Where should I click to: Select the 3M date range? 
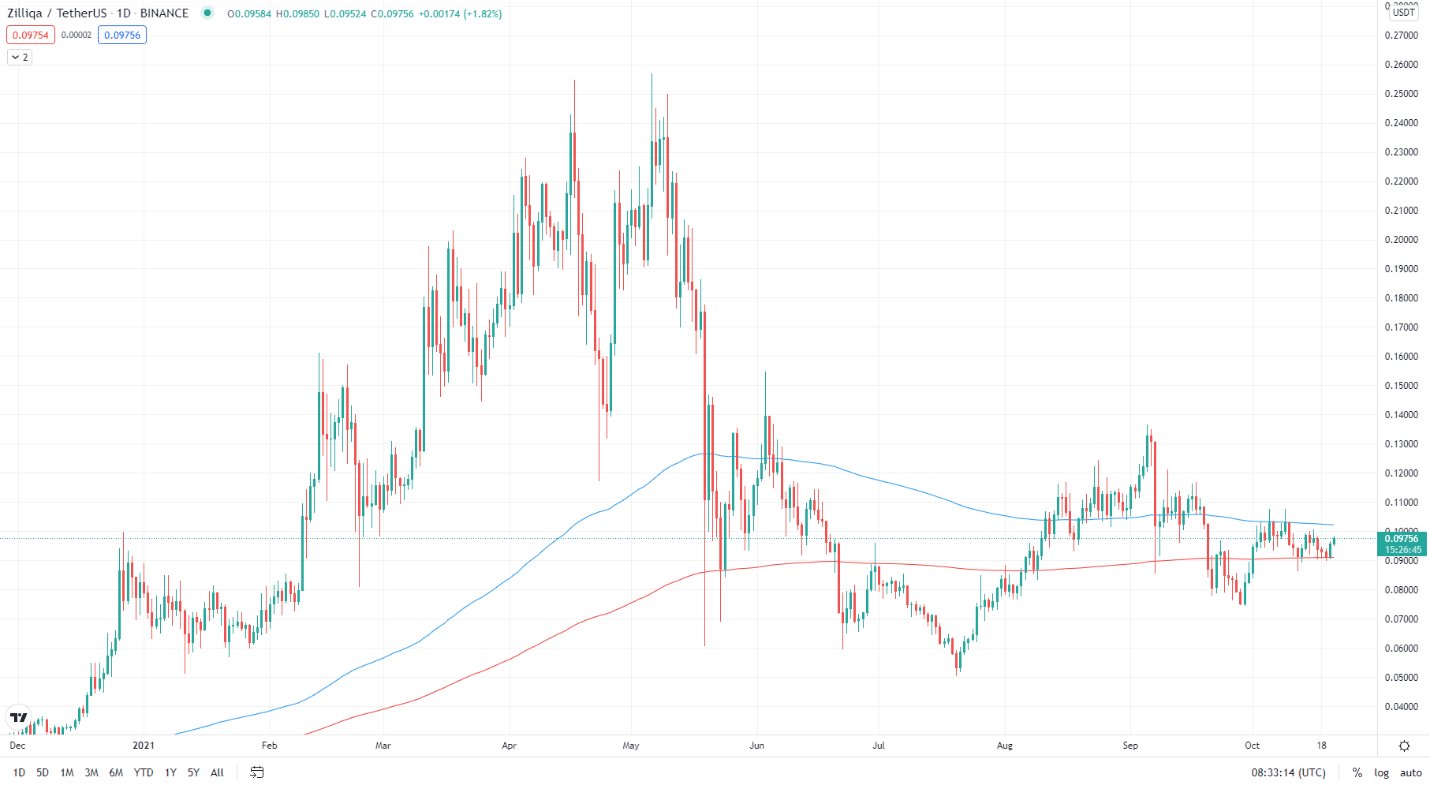pyautogui.click(x=91, y=772)
